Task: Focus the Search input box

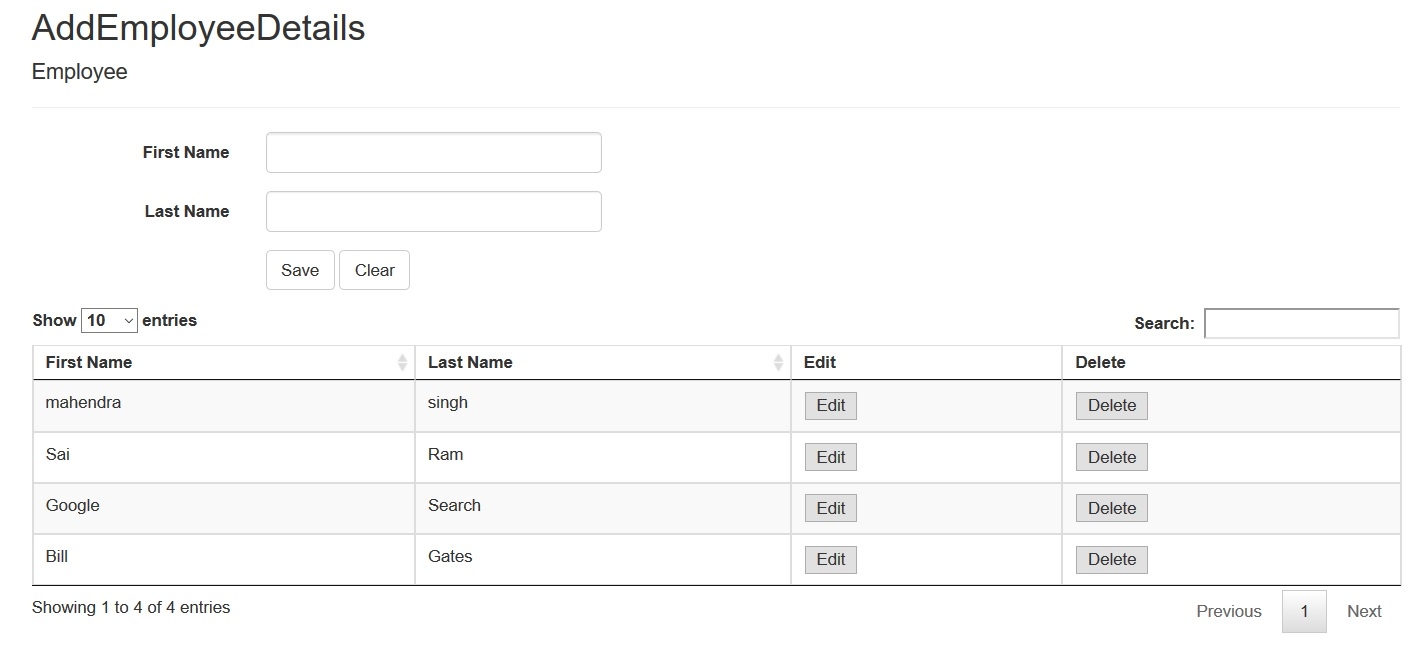Action: click(1301, 323)
